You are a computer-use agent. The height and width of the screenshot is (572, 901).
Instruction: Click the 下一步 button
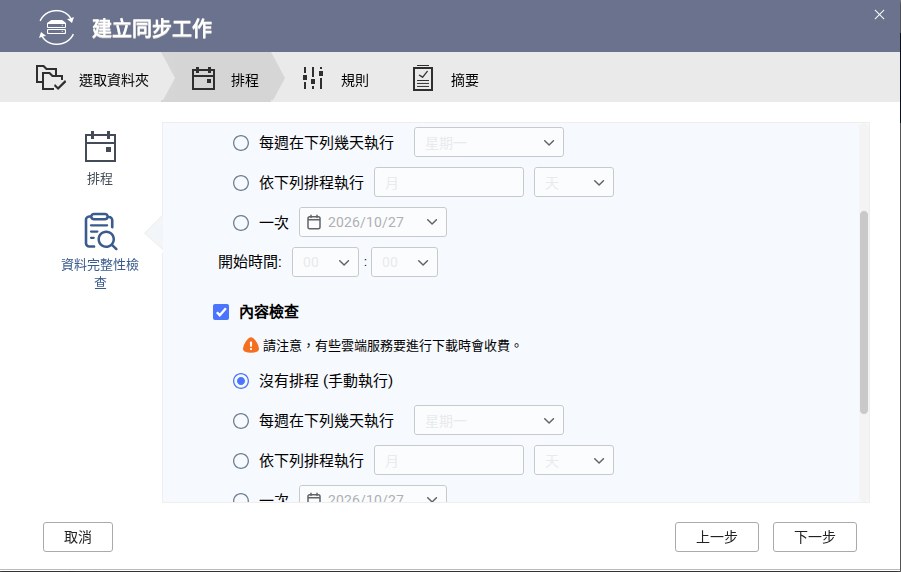815,537
